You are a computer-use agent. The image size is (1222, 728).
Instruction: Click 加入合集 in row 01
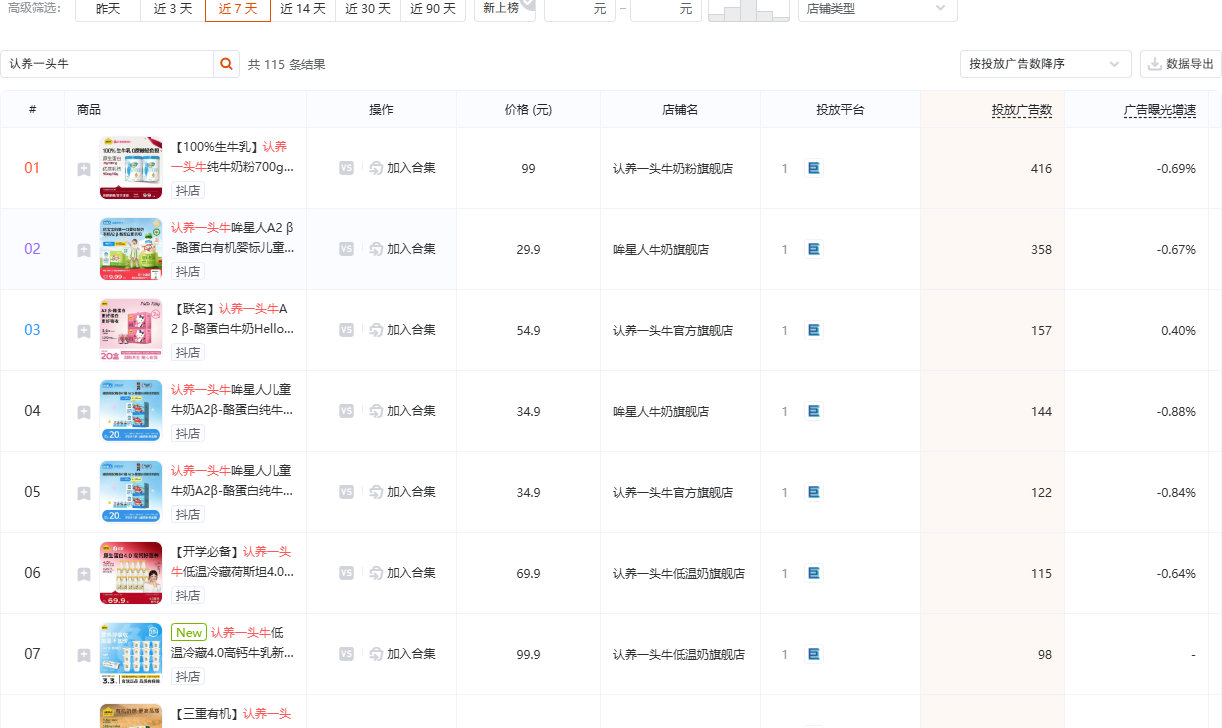tap(402, 168)
